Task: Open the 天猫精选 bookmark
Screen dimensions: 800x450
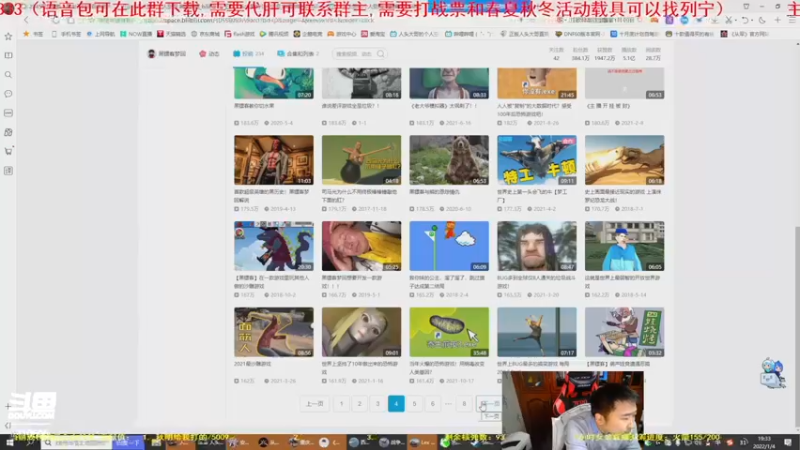Action: pyautogui.click(x=171, y=34)
